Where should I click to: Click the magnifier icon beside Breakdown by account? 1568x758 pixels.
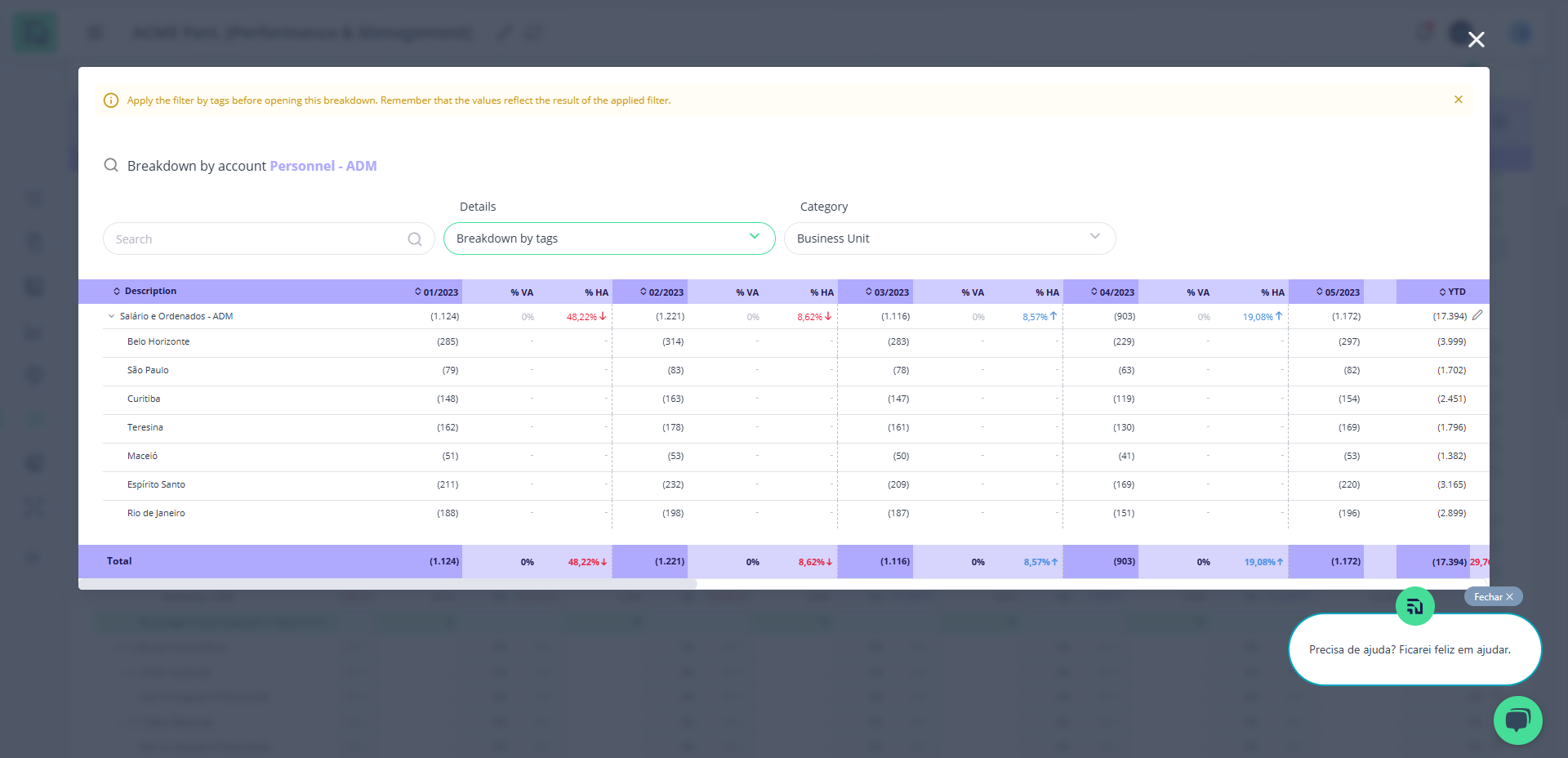click(x=111, y=165)
